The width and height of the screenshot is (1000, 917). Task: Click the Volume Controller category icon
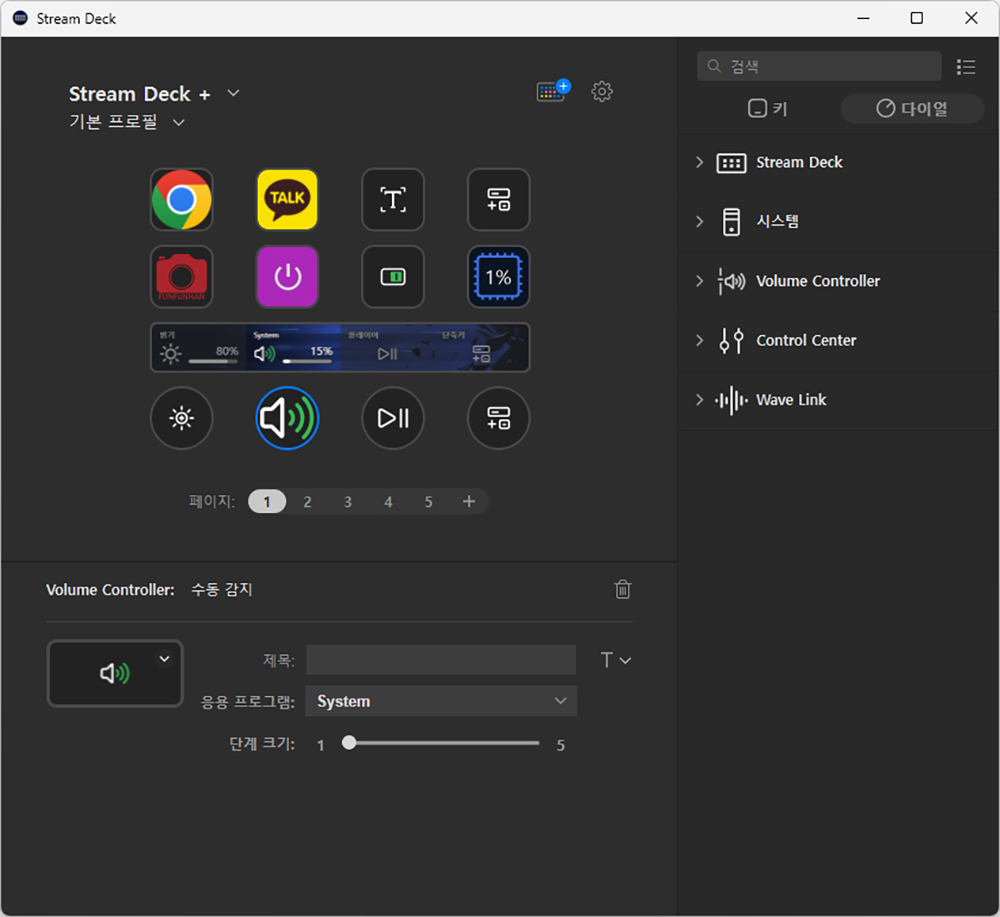(x=732, y=281)
